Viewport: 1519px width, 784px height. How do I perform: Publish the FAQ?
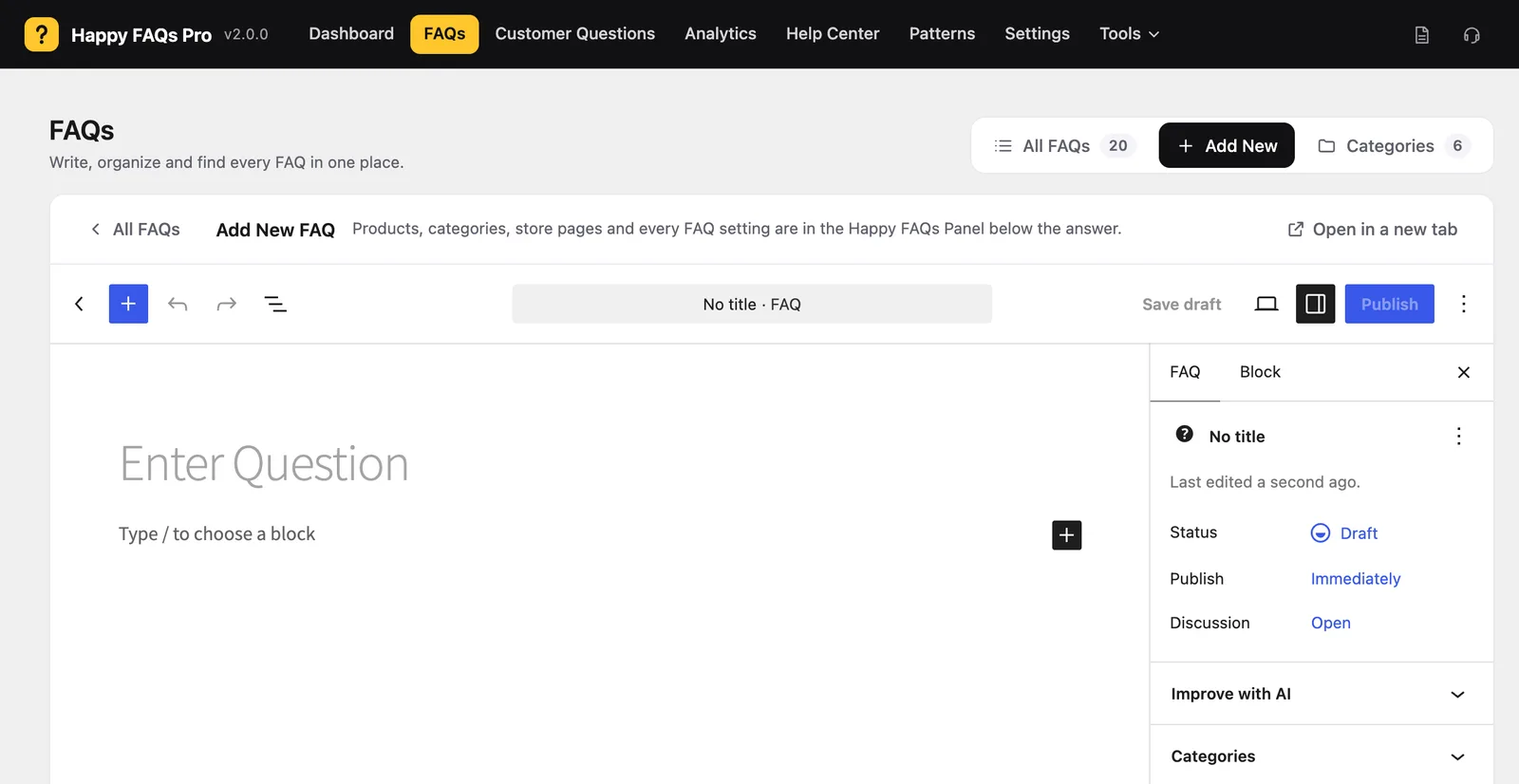[x=1389, y=304]
